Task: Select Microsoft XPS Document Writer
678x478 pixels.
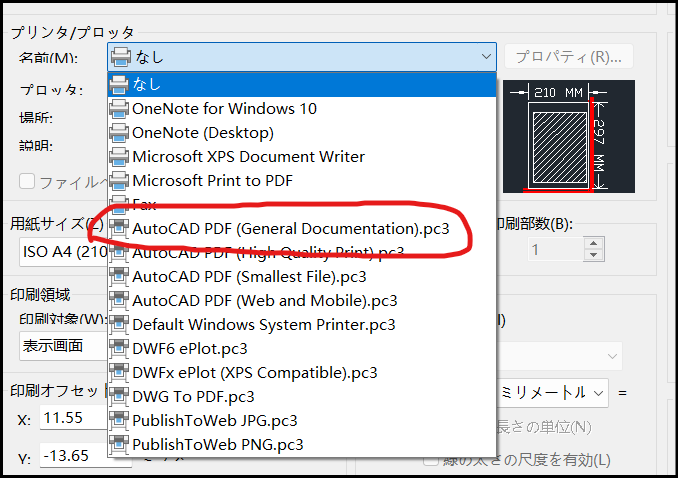Action: click(302, 157)
